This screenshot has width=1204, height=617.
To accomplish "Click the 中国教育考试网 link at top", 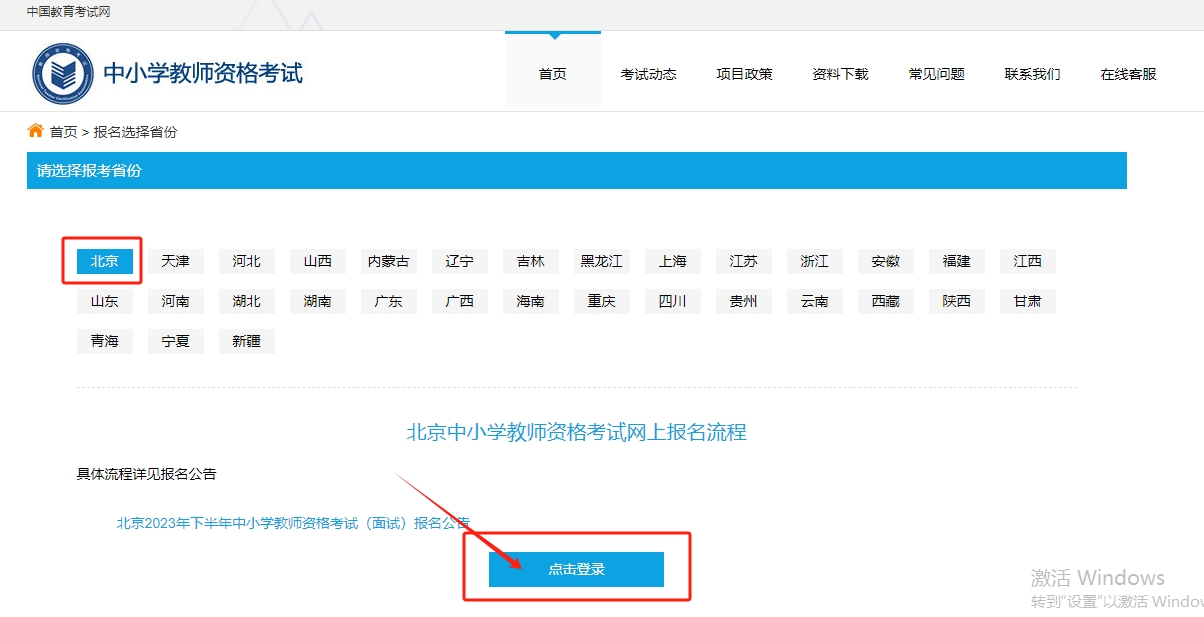I will (x=68, y=12).
